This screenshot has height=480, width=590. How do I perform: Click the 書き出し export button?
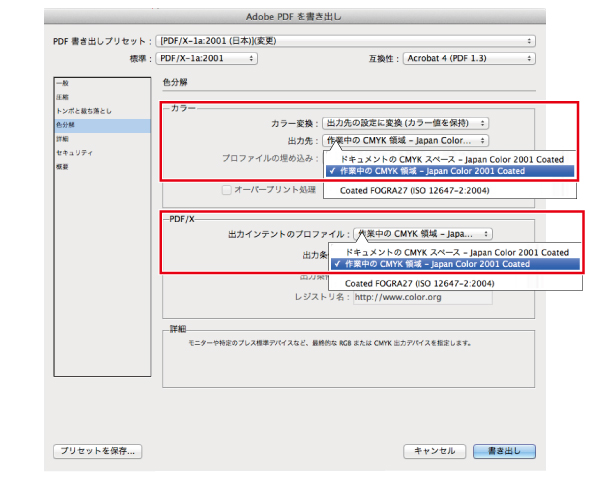coord(504,451)
